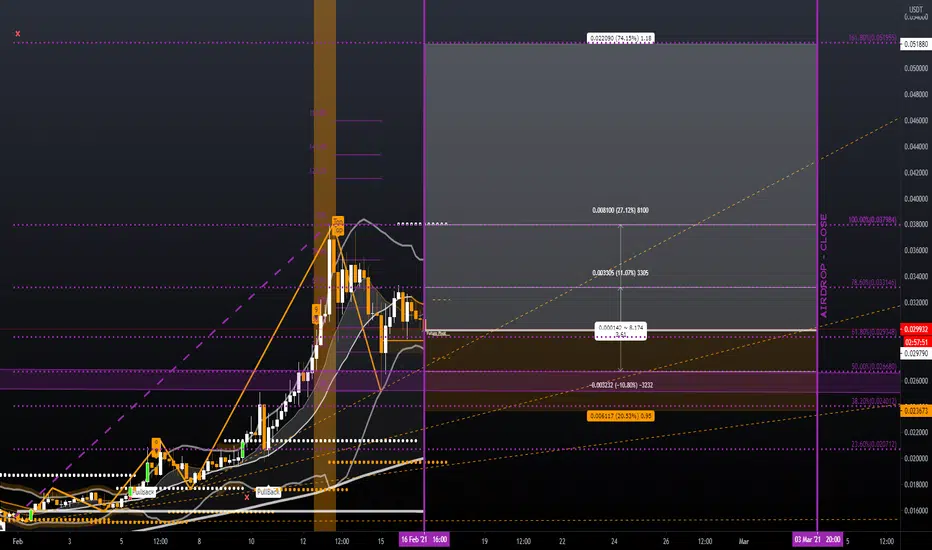The height and width of the screenshot is (550, 932).
Task: Click the red x marker beside the second PullBack label
Action: 247,497
